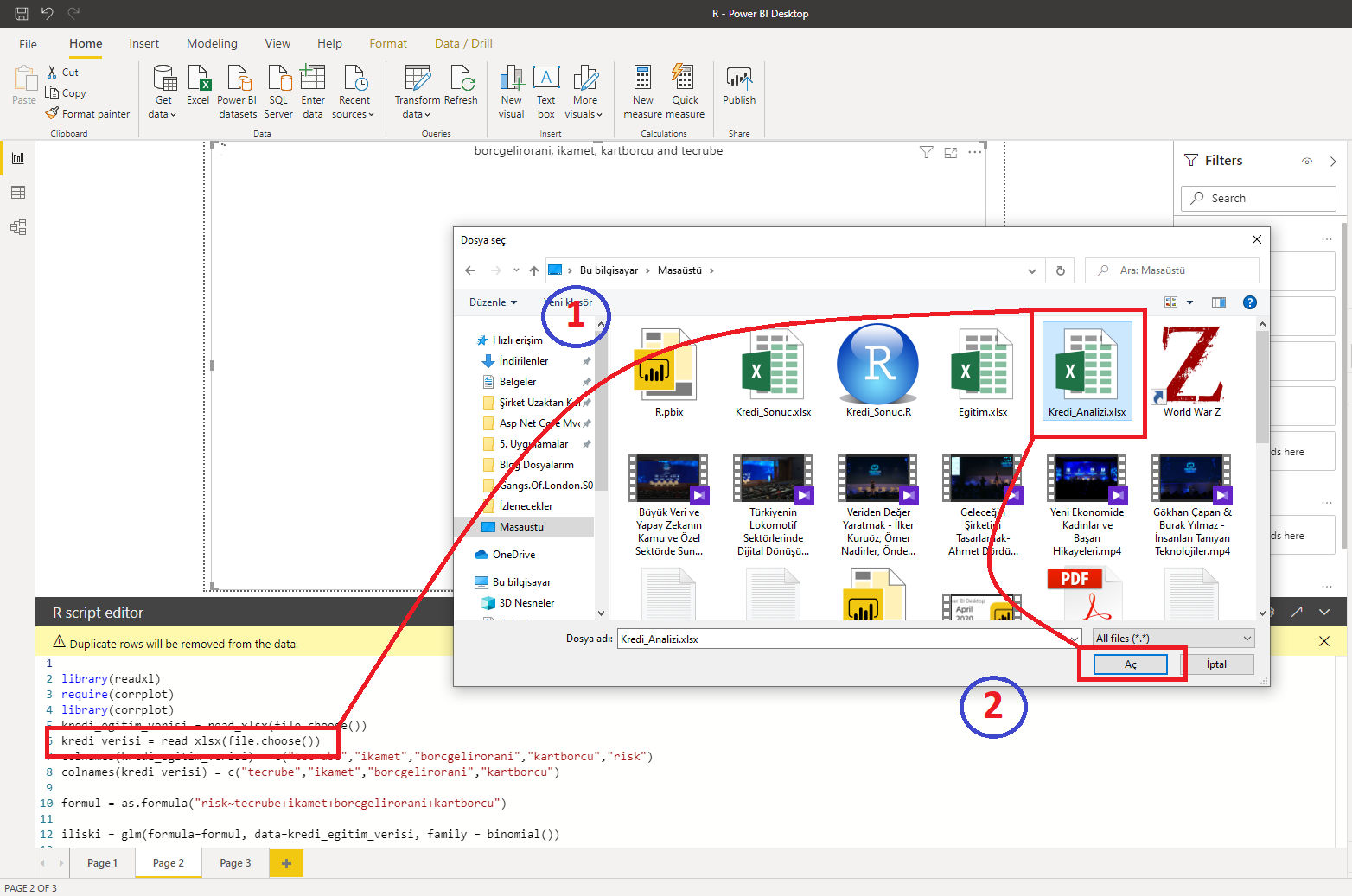Toggle preview pane in file dialog
Viewport: 1352px width, 896px height.
click(1219, 302)
